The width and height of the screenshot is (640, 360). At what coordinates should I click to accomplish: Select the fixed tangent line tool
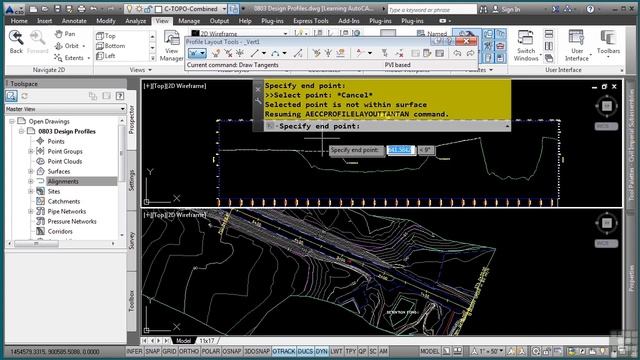[255, 53]
